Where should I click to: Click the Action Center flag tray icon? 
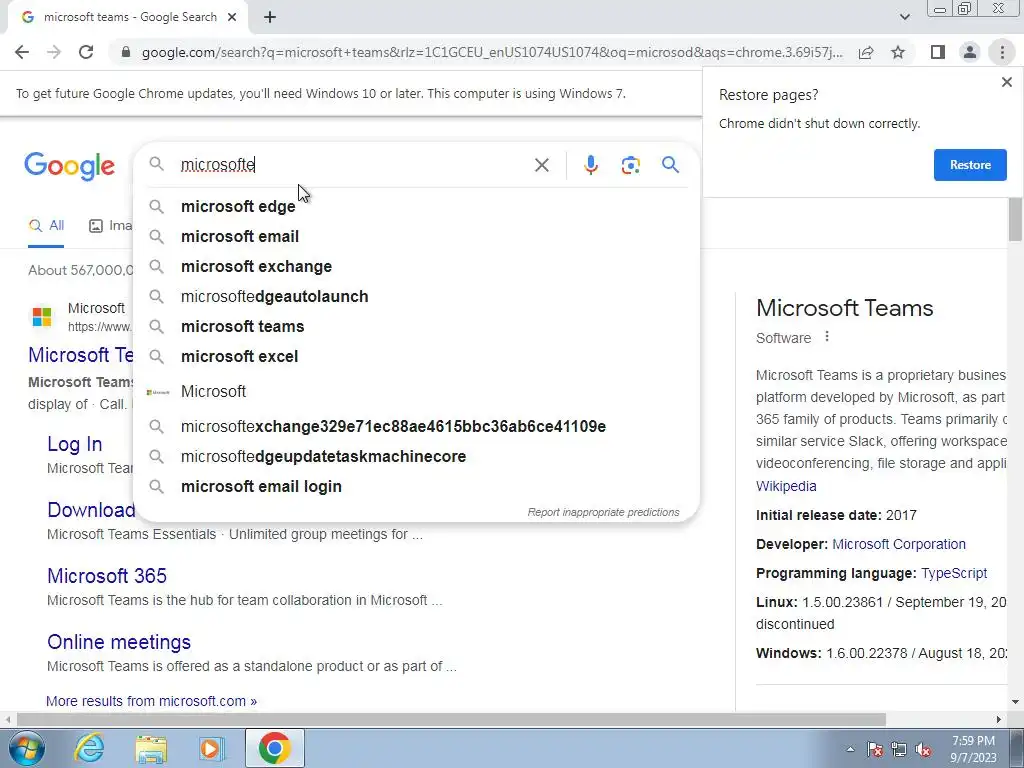pyautogui.click(x=874, y=749)
